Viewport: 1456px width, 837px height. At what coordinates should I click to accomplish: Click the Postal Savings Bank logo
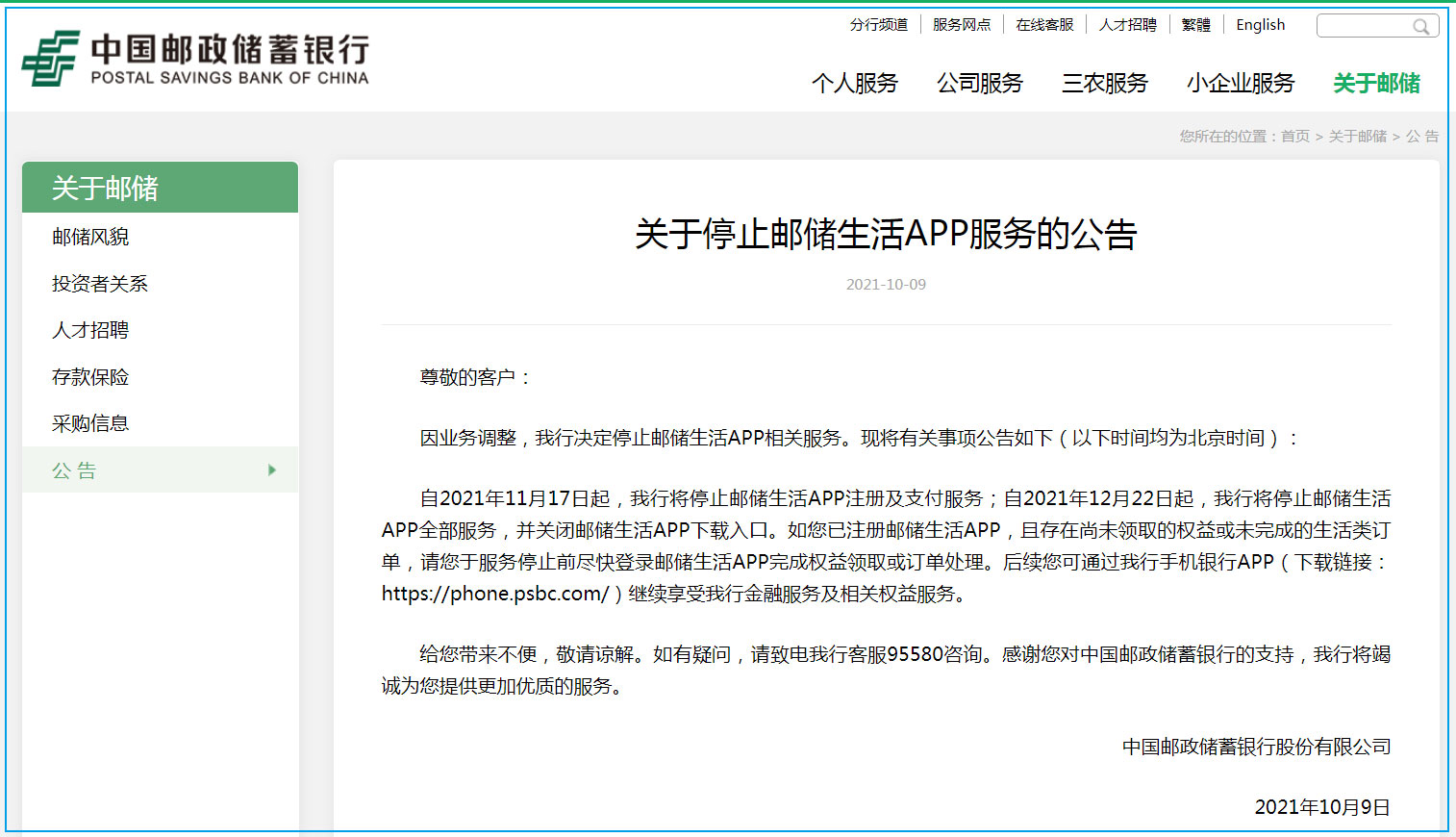(195, 59)
